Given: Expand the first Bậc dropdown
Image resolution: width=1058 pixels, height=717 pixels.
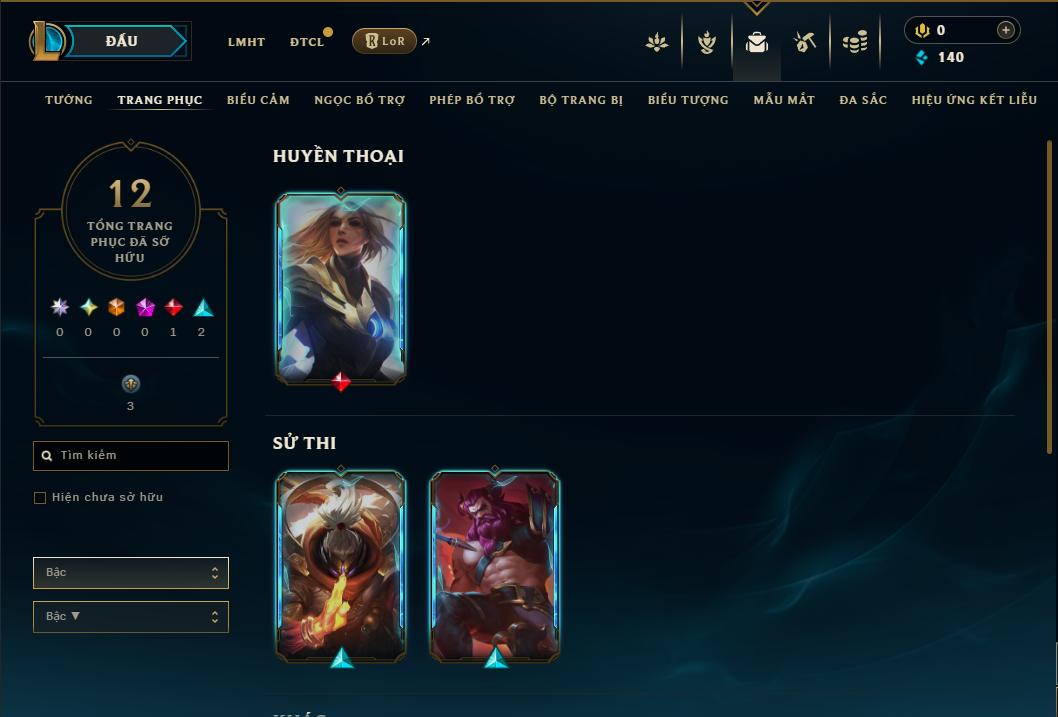Looking at the screenshot, I should pos(131,573).
